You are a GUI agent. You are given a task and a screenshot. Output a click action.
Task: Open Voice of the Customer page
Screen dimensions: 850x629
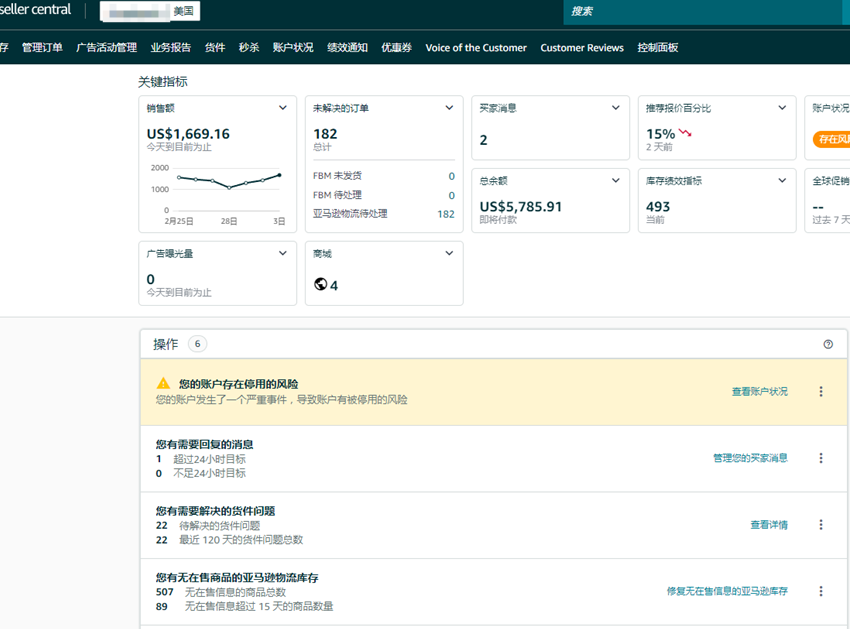(x=476, y=48)
